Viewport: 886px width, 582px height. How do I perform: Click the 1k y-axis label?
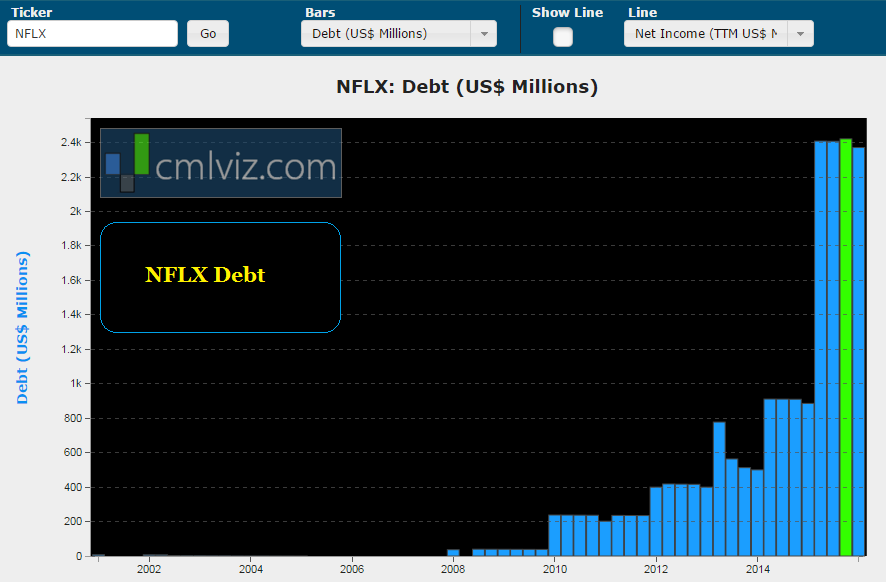click(x=76, y=383)
